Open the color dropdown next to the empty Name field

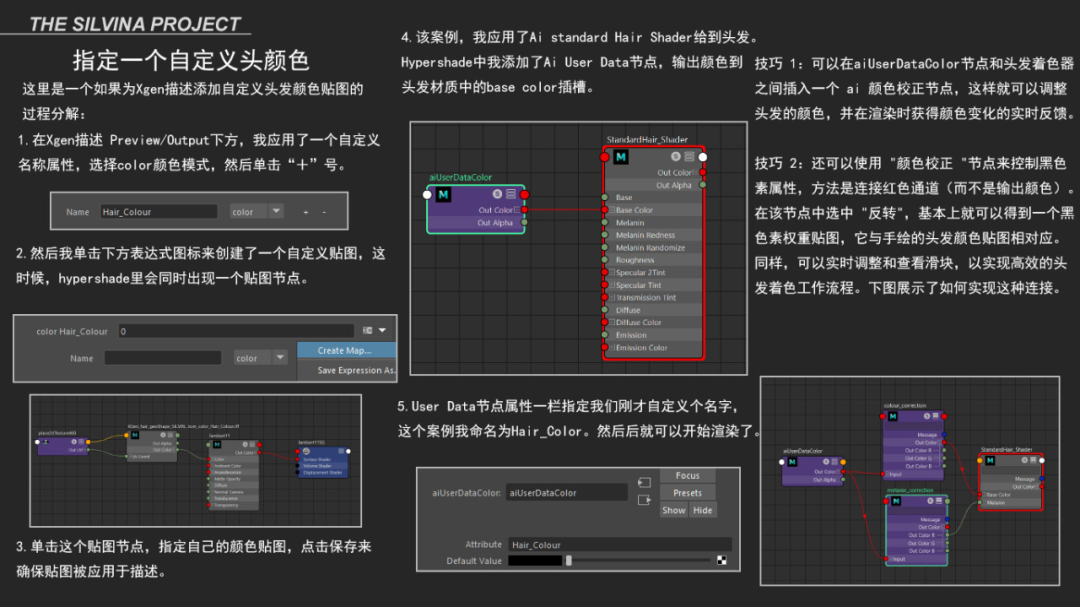[260, 358]
